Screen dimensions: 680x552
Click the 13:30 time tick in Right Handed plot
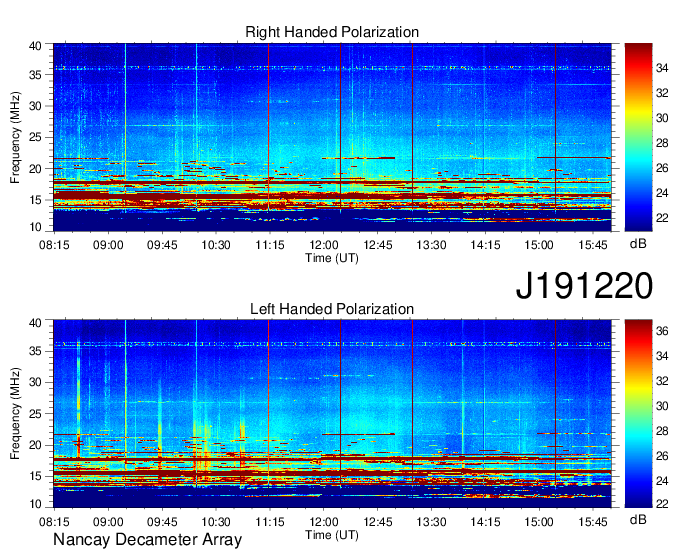pos(431,245)
